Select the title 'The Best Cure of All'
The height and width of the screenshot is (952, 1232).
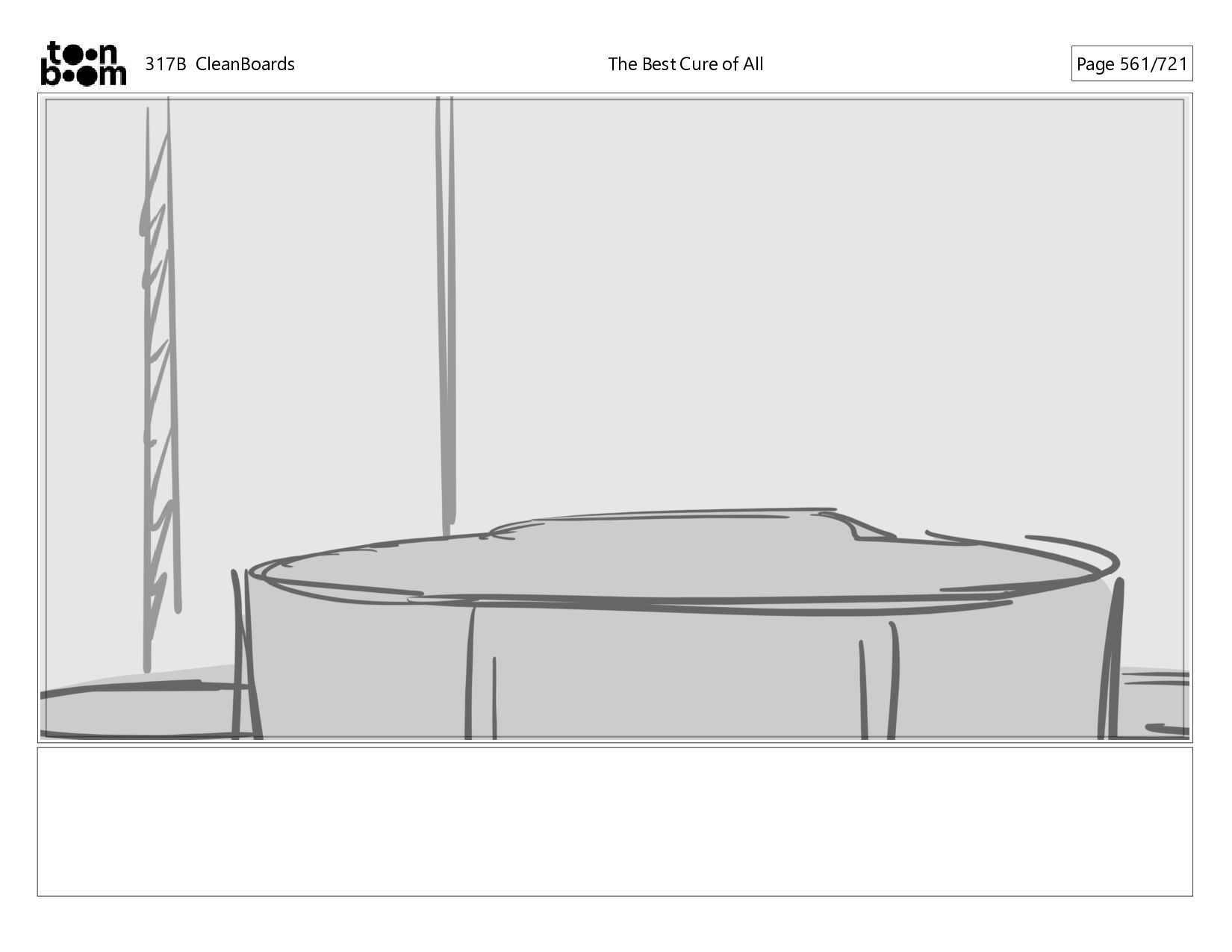click(685, 64)
